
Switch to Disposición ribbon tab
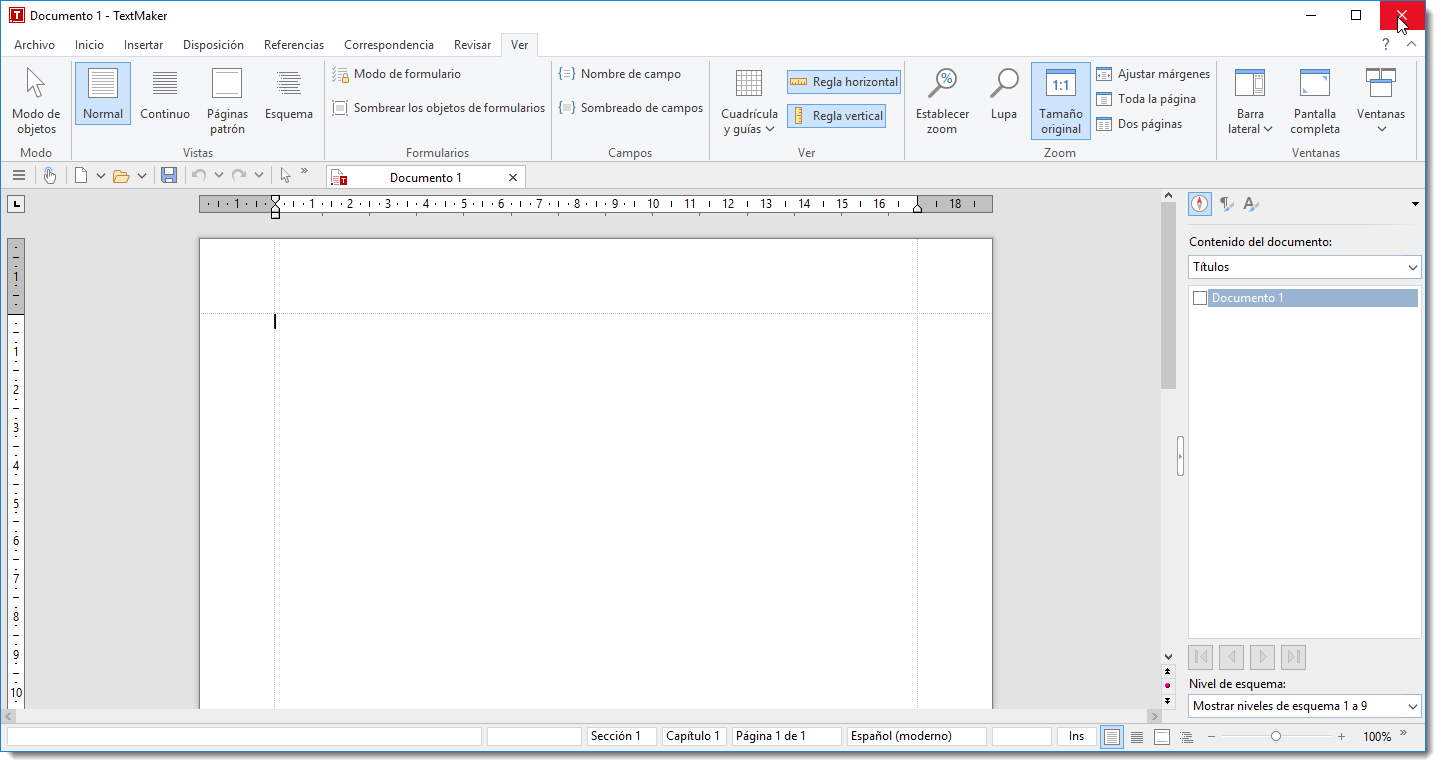pos(213,45)
